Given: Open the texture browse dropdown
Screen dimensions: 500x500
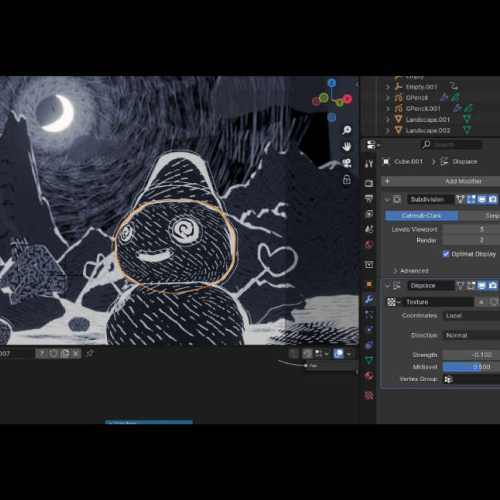Looking at the screenshot, I should pos(393,302).
